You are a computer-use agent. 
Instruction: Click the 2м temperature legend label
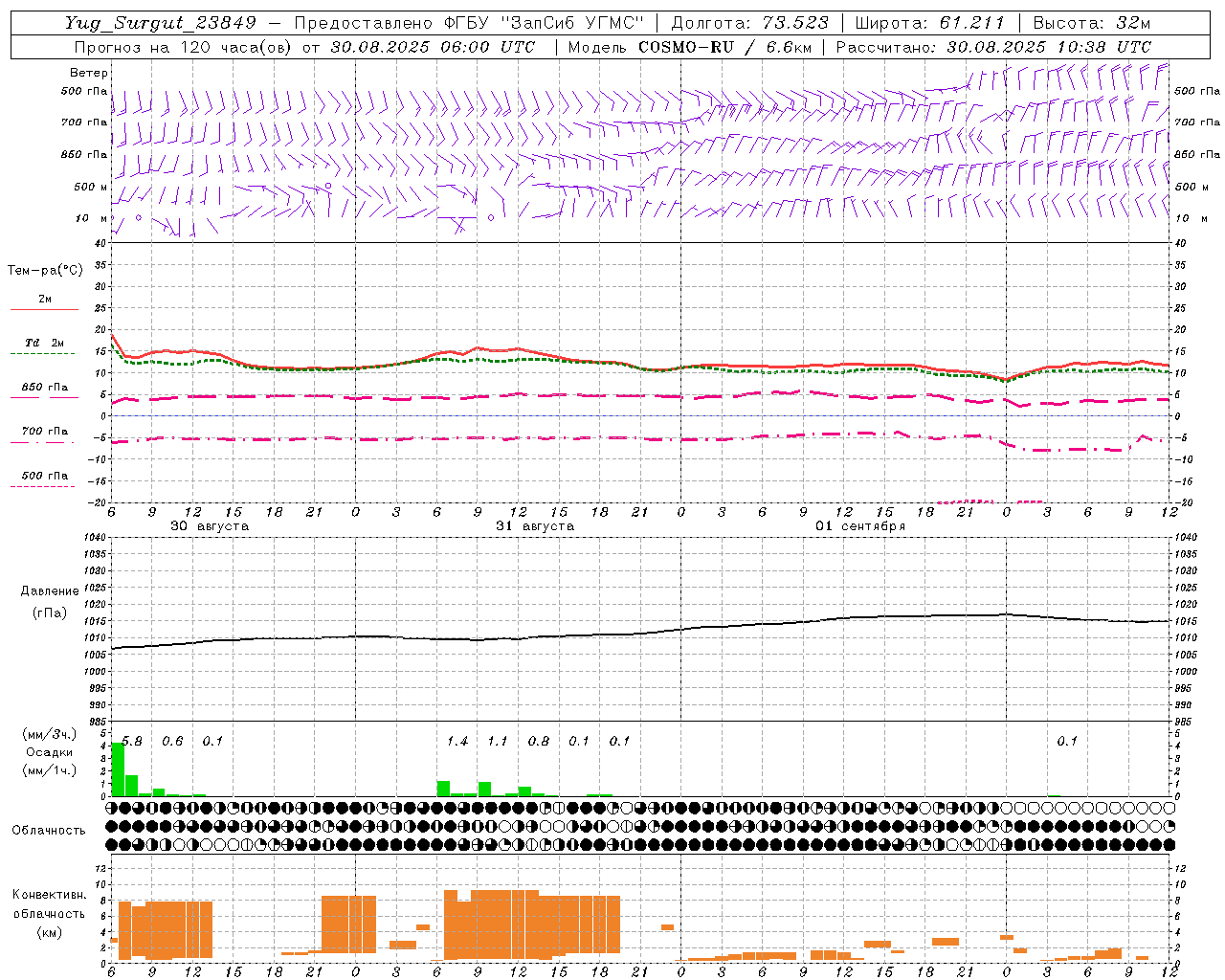coord(45,300)
